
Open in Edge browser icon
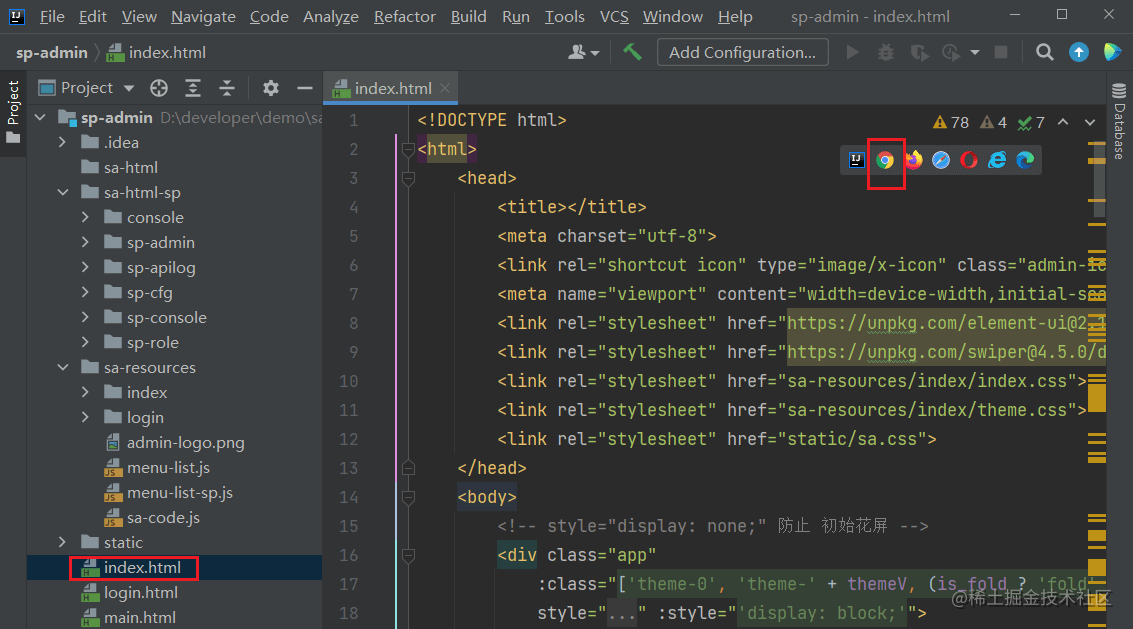pos(1025,160)
